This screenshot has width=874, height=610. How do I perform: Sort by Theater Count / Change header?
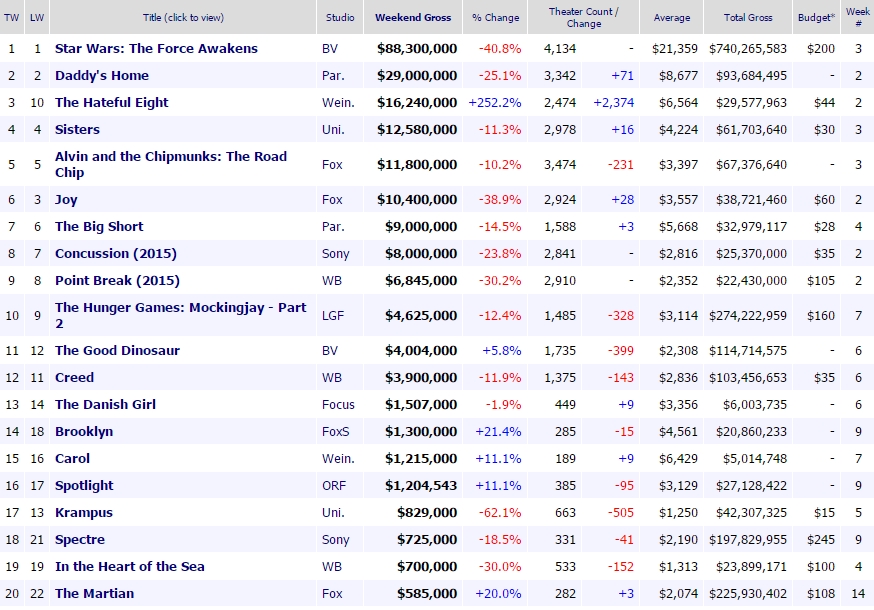[584, 17]
